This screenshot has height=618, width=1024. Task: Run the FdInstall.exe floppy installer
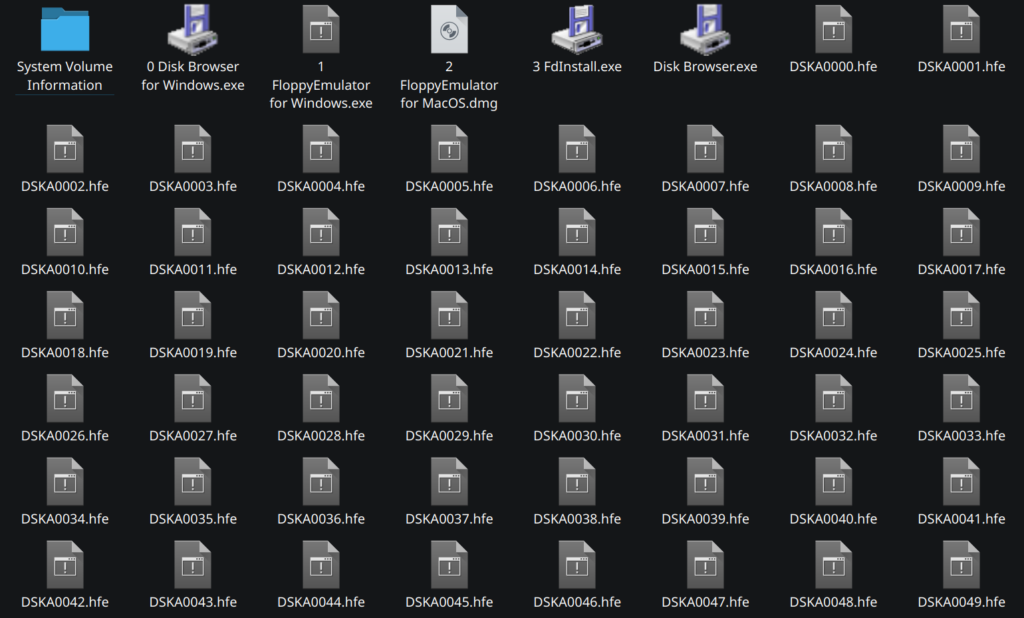576,30
